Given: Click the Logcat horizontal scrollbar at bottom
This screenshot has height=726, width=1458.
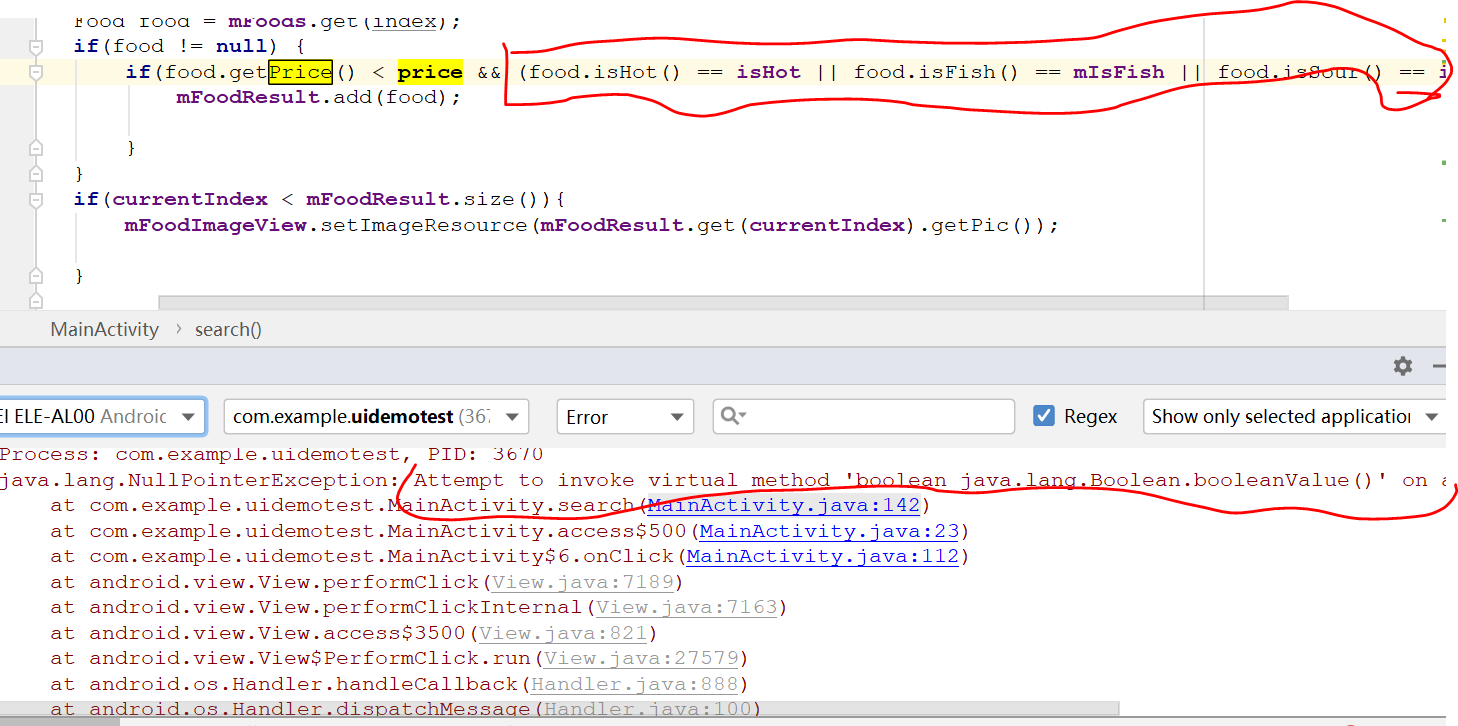Looking at the screenshot, I should tap(560, 708).
